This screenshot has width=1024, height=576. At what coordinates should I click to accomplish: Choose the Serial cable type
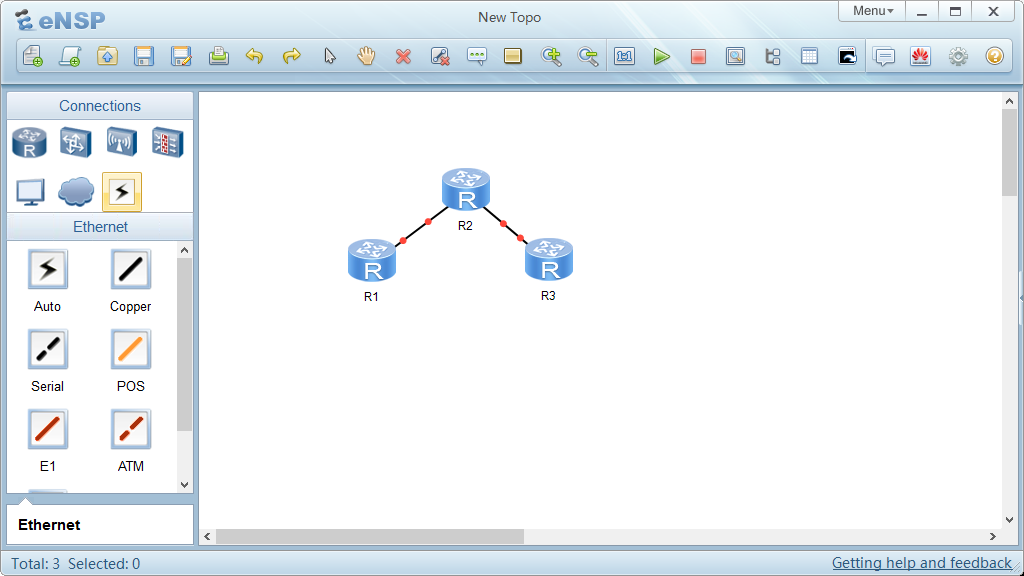click(48, 349)
